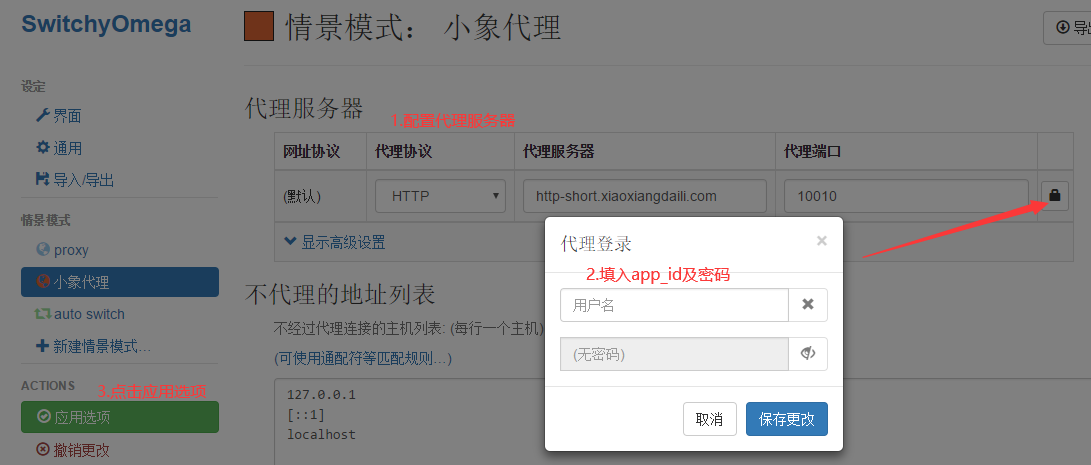Click 撤销更改 to revert changes
Image resolution: width=1091 pixels, height=465 pixels.
tap(81, 450)
